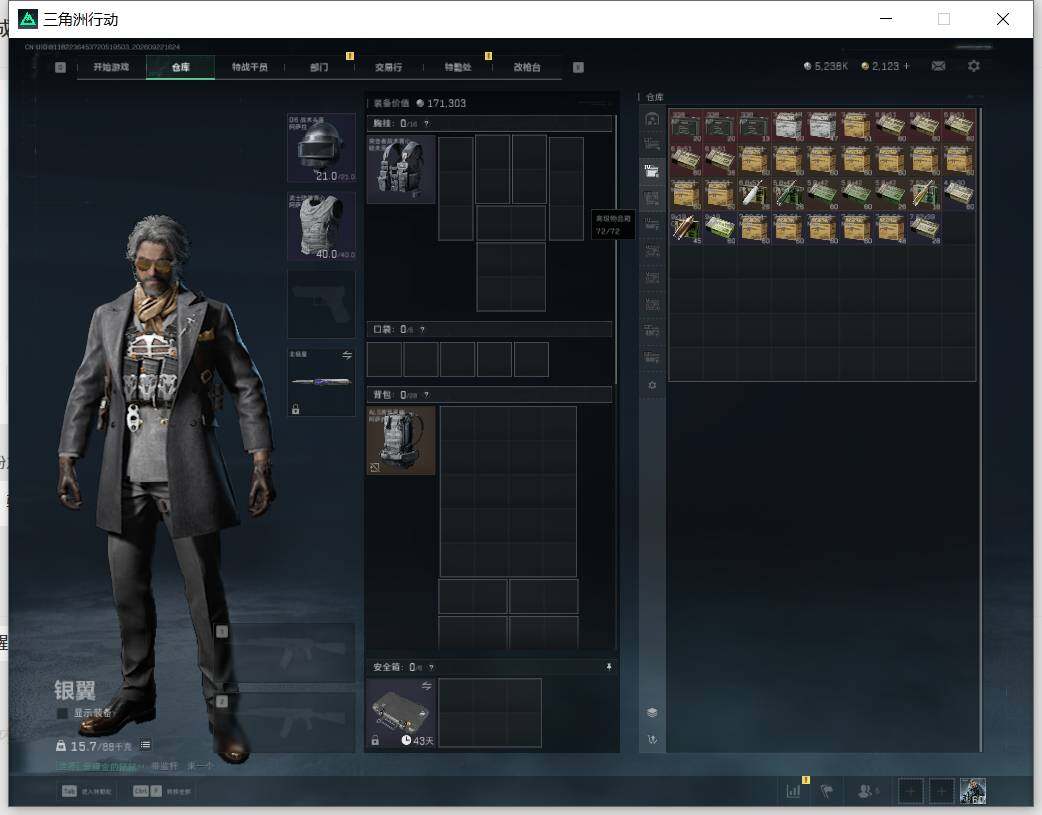
Task: Click the sort icon below the layers icon
Action: click(652, 740)
